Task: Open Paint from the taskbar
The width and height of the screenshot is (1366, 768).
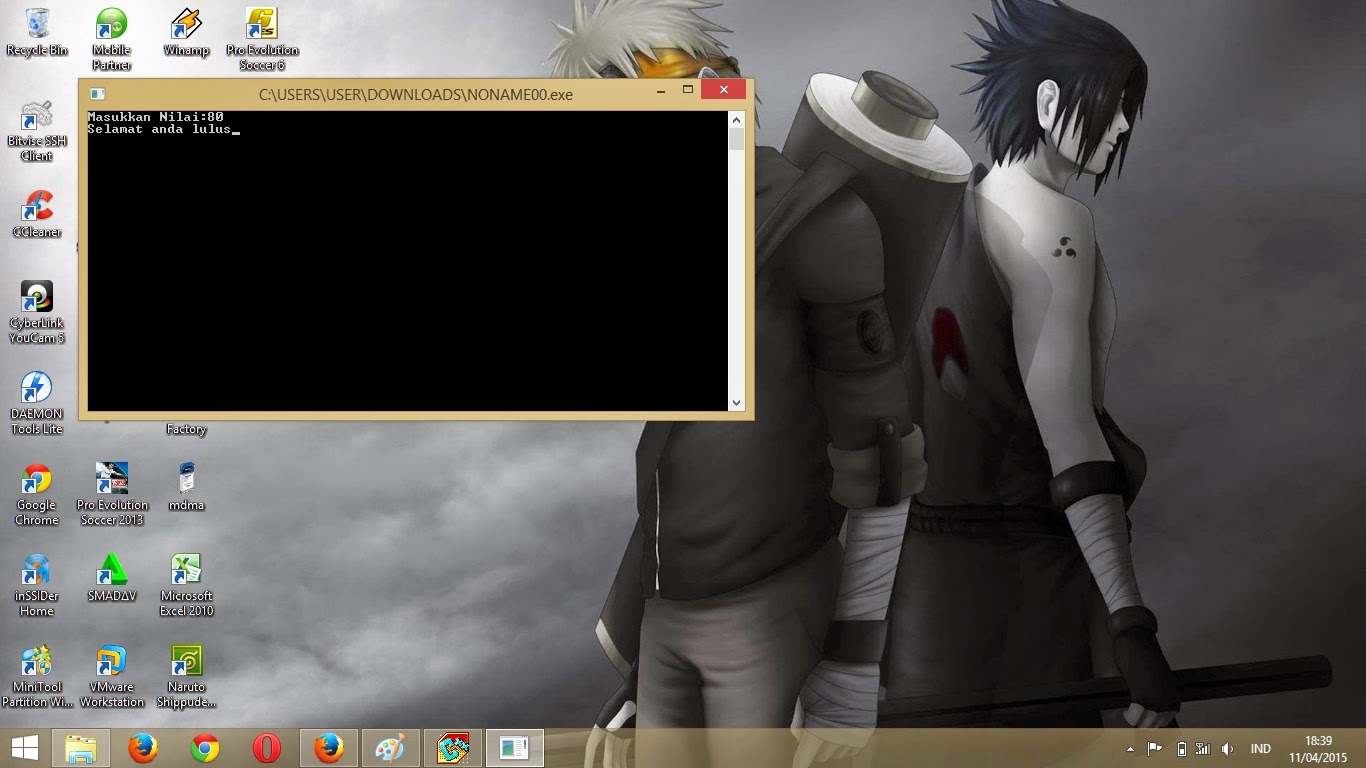Action: [391, 748]
